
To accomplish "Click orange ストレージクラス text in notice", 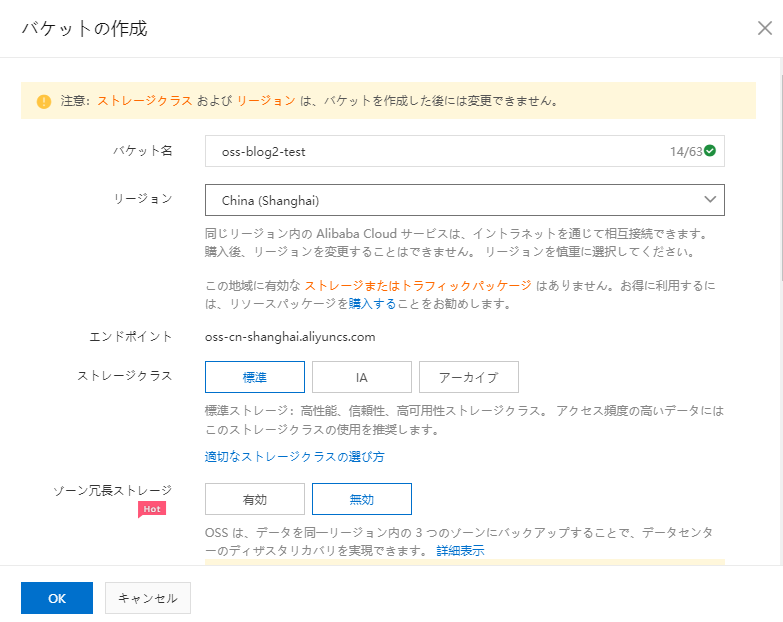I will tap(145, 101).
